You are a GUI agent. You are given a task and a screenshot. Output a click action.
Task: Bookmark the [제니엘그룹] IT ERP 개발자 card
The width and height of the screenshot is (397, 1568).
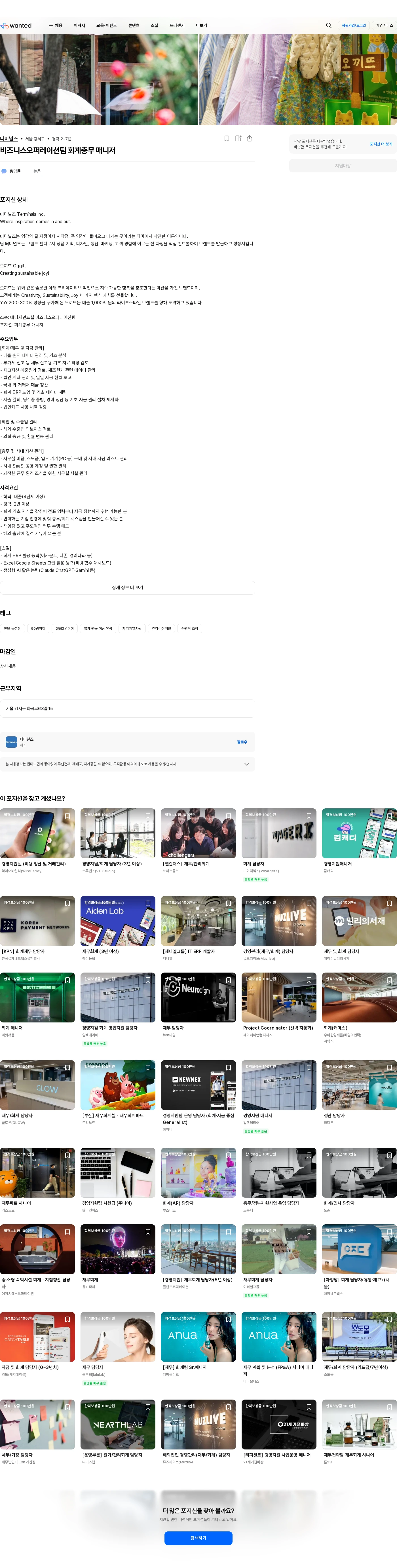coord(228,904)
